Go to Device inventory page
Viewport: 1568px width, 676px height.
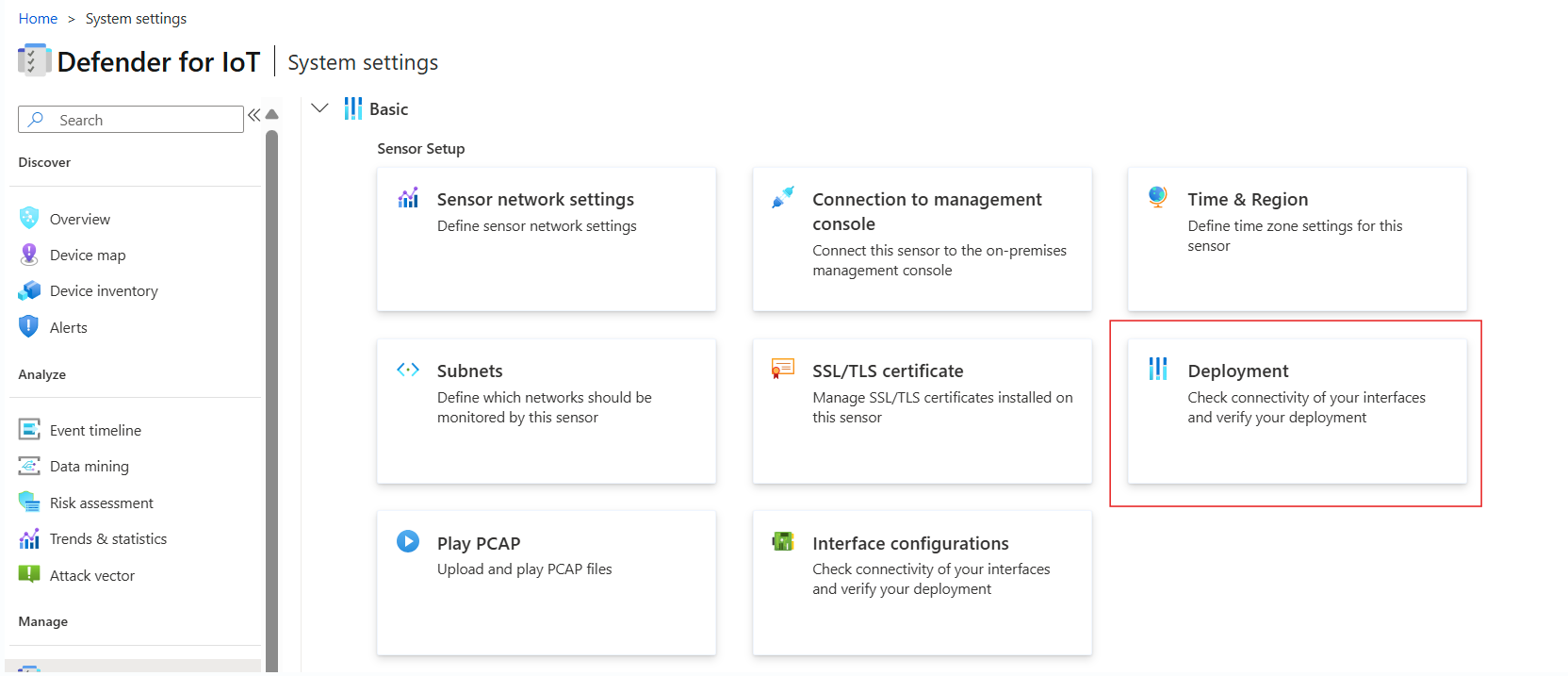click(104, 291)
